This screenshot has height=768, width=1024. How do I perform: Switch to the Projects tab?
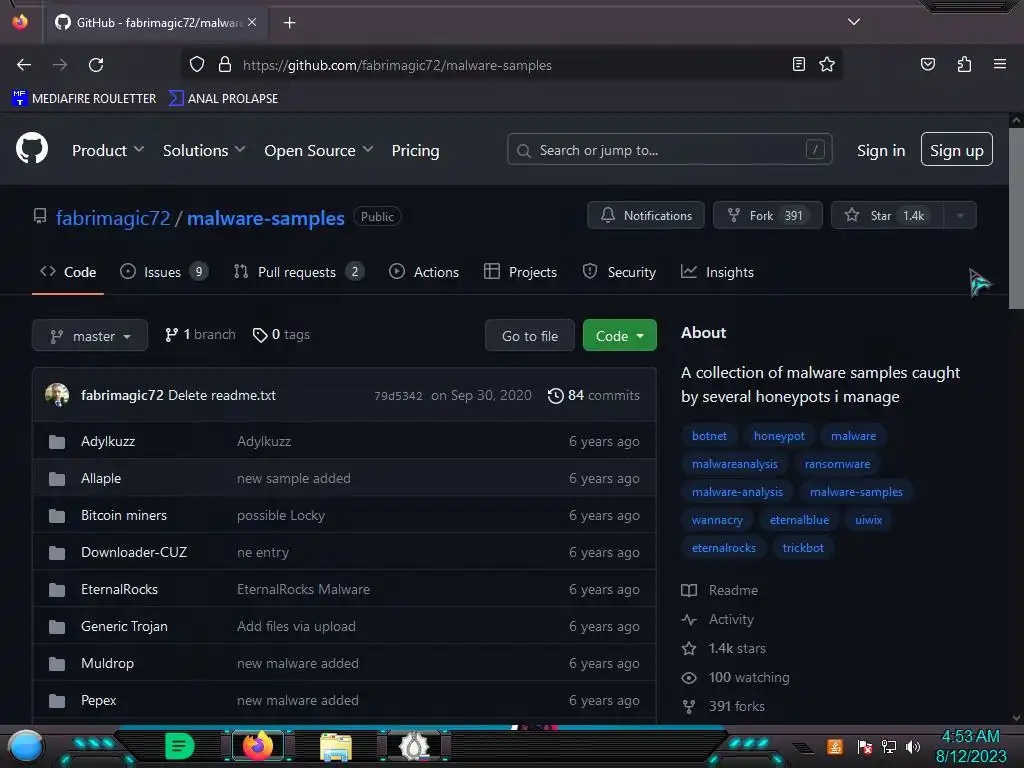[520, 272]
